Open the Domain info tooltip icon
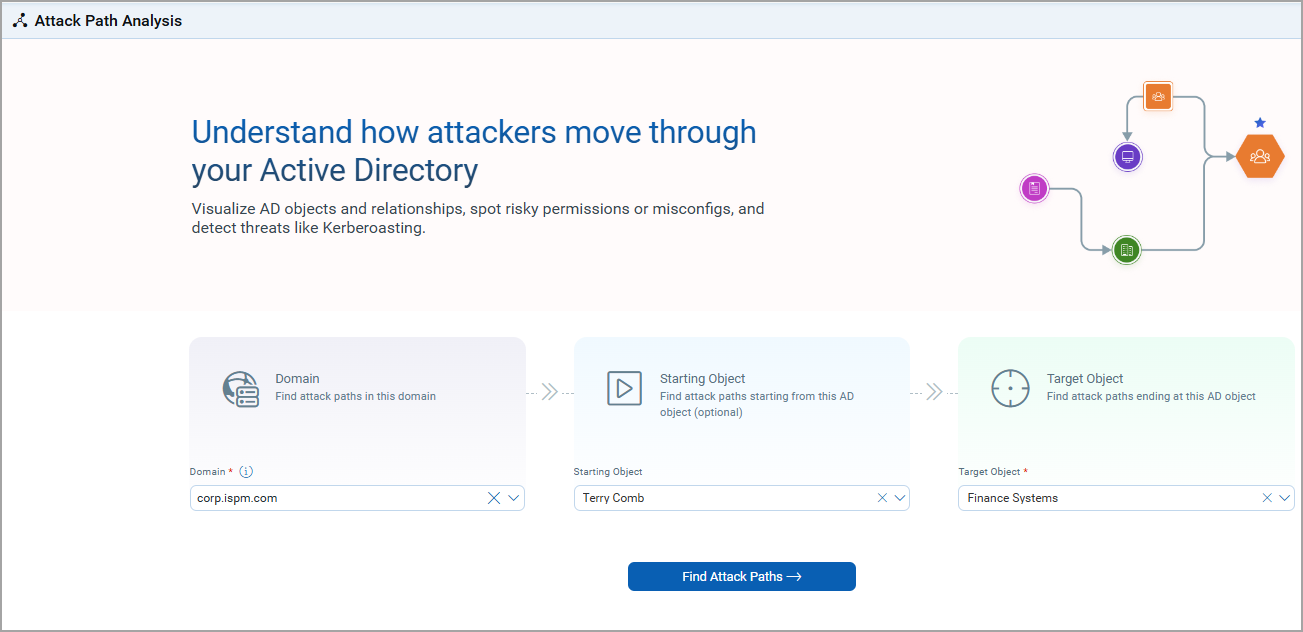The width and height of the screenshot is (1303, 632). pos(245,471)
